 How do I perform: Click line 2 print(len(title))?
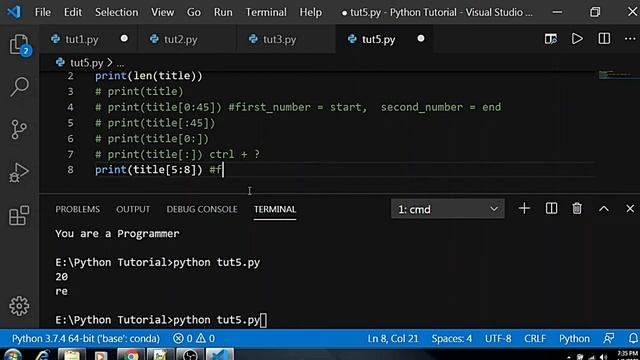point(149,76)
